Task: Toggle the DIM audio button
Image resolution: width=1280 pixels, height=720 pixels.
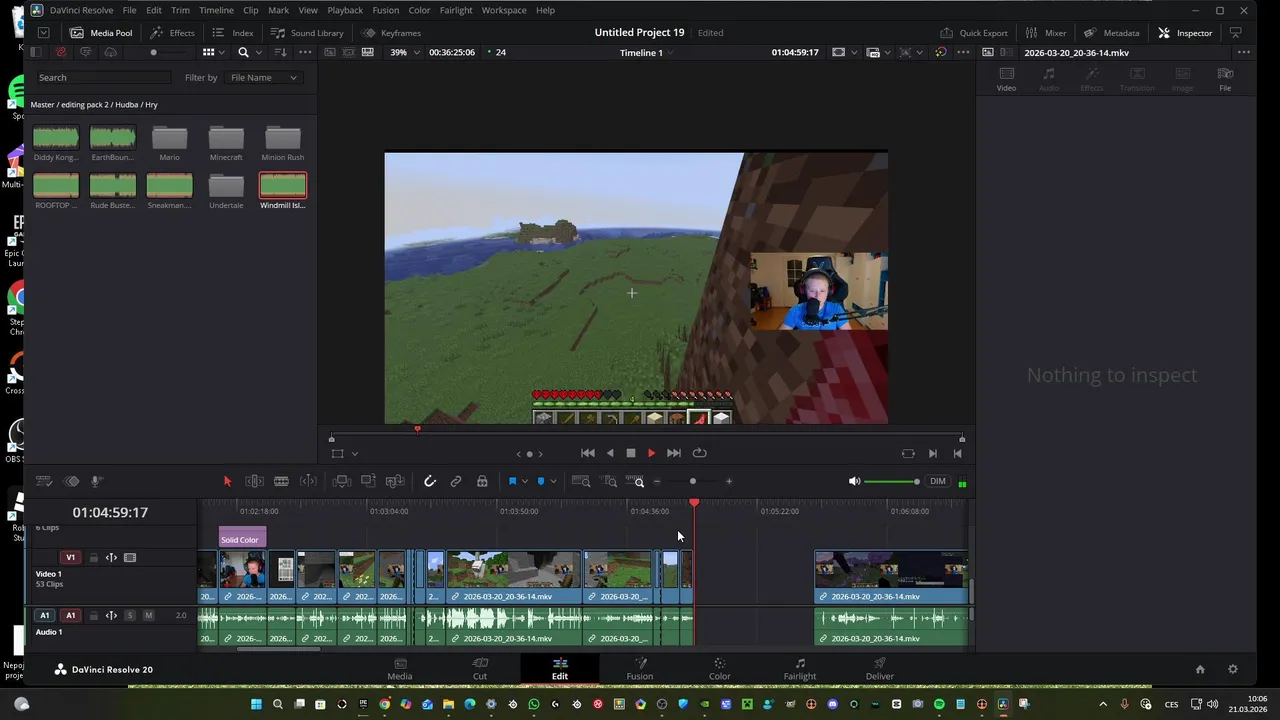Action: coord(937,481)
